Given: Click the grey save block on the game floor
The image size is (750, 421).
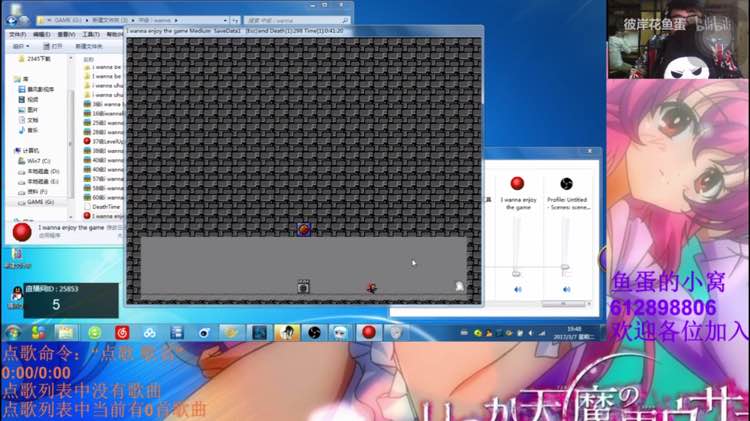Looking at the screenshot, I should click(303, 287).
